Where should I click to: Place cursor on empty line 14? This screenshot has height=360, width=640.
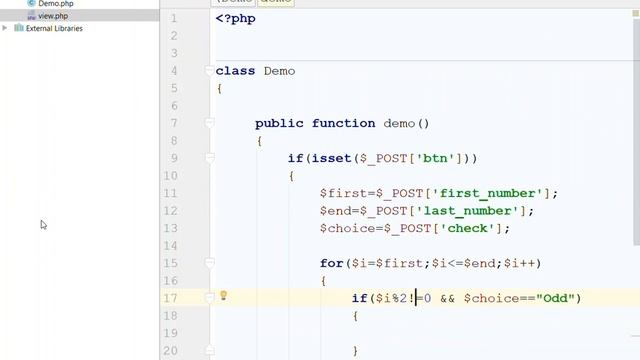coord(424,246)
